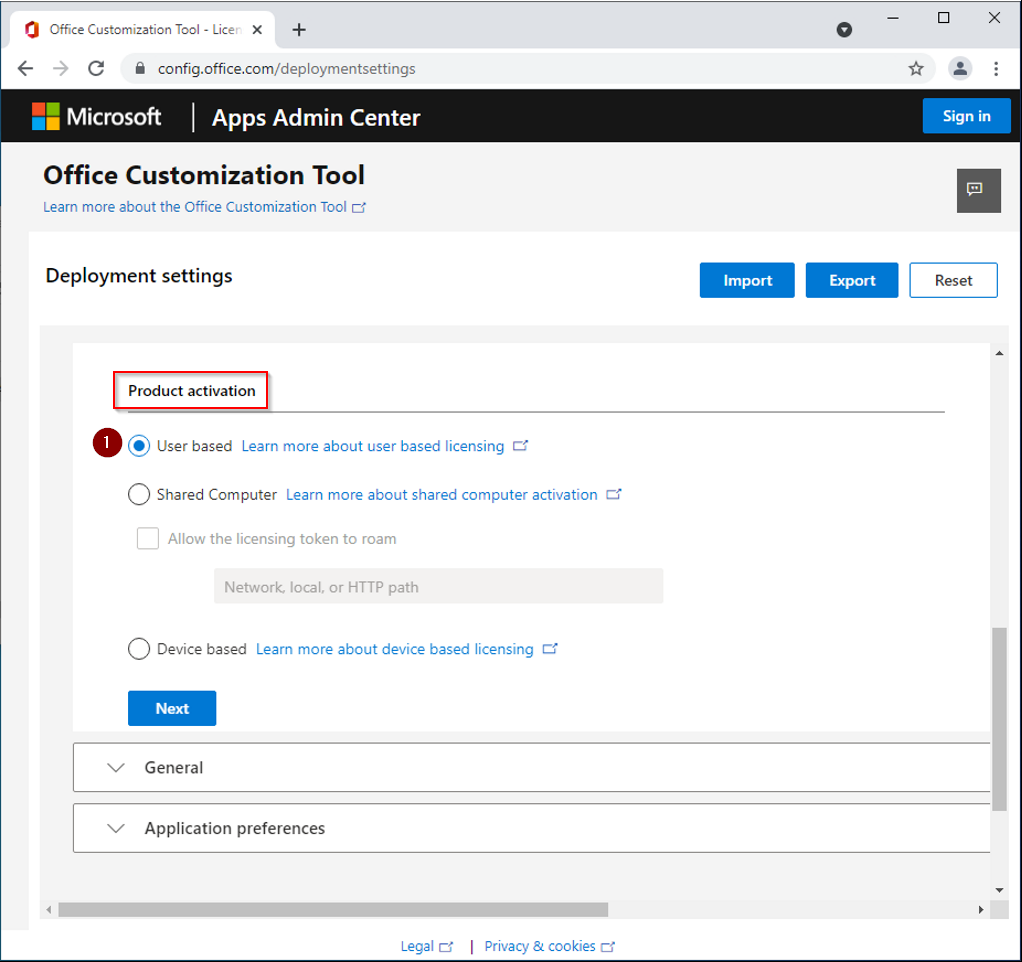Check Allow the licensing token to roam
The width and height of the screenshot is (1022, 962).
[148, 539]
